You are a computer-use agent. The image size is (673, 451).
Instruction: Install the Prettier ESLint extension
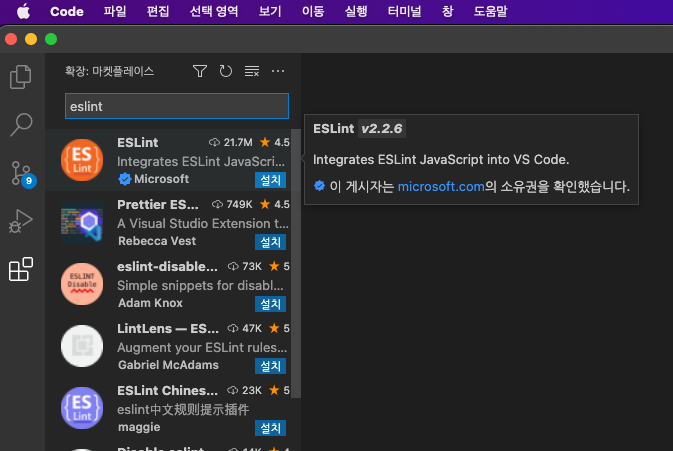click(x=270, y=242)
